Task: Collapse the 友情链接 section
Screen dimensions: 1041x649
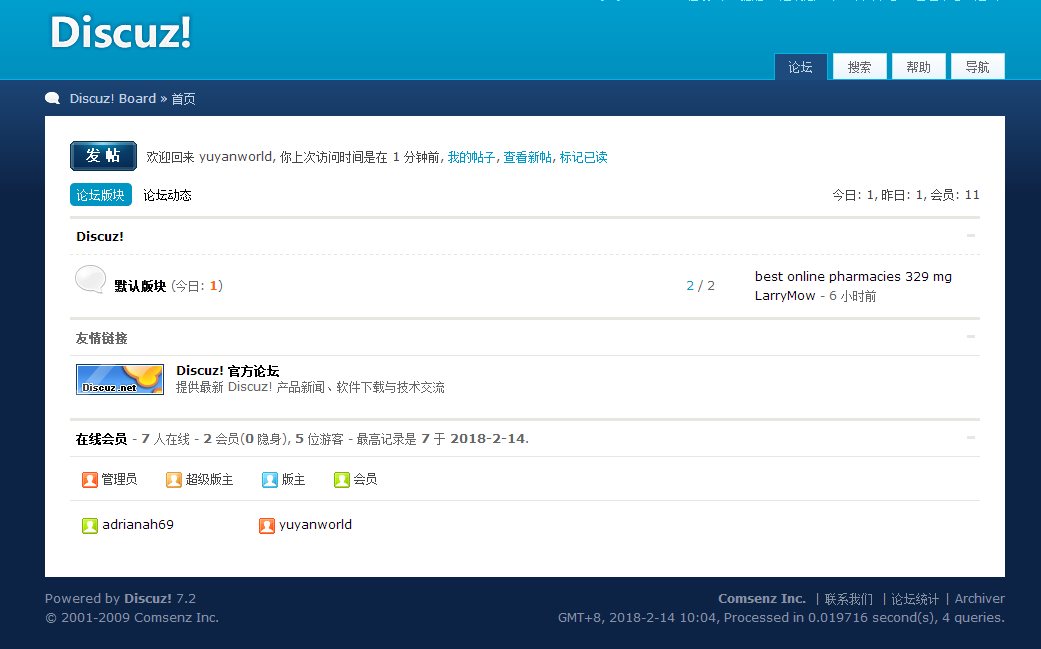Action: tap(971, 336)
